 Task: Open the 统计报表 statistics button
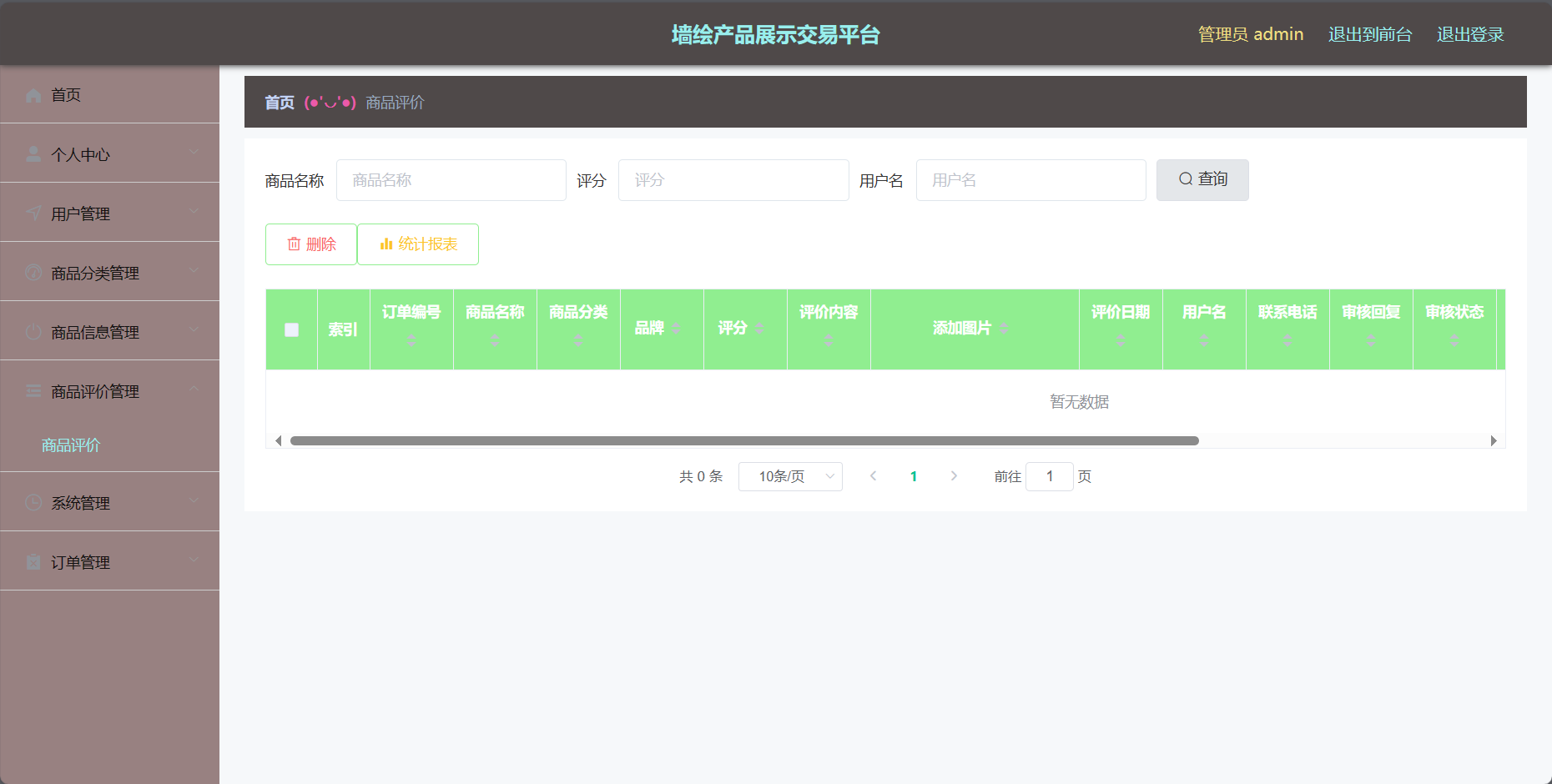pyautogui.click(x=418, y=244)
